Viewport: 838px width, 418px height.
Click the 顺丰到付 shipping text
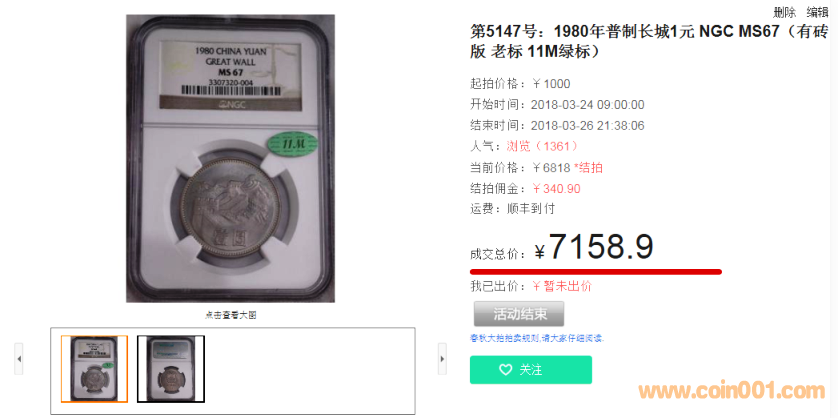[x=531, y=209]
